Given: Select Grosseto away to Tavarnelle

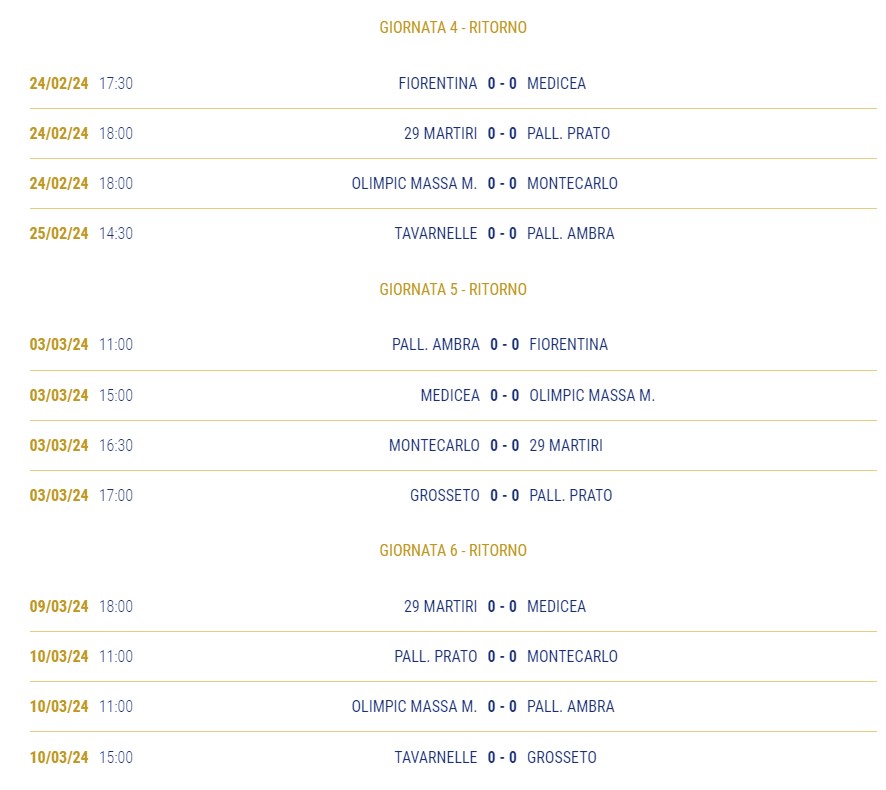Looking at the screenshot, I should [x=562, y=757].
